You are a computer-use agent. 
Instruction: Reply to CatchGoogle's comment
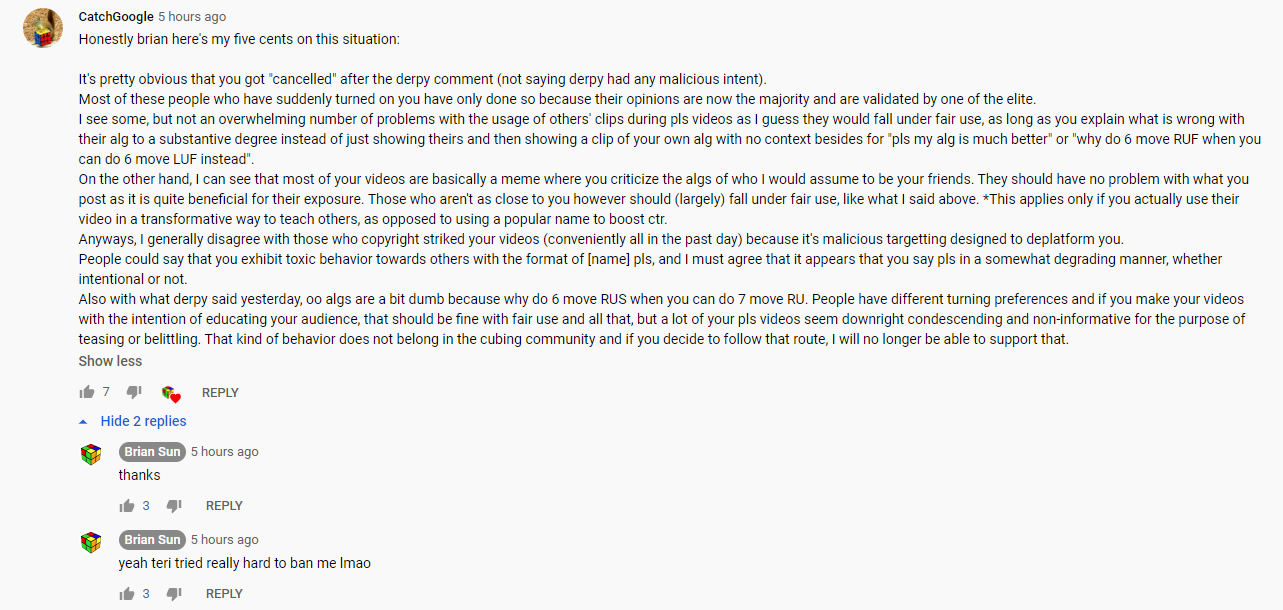tap(220, 393)
